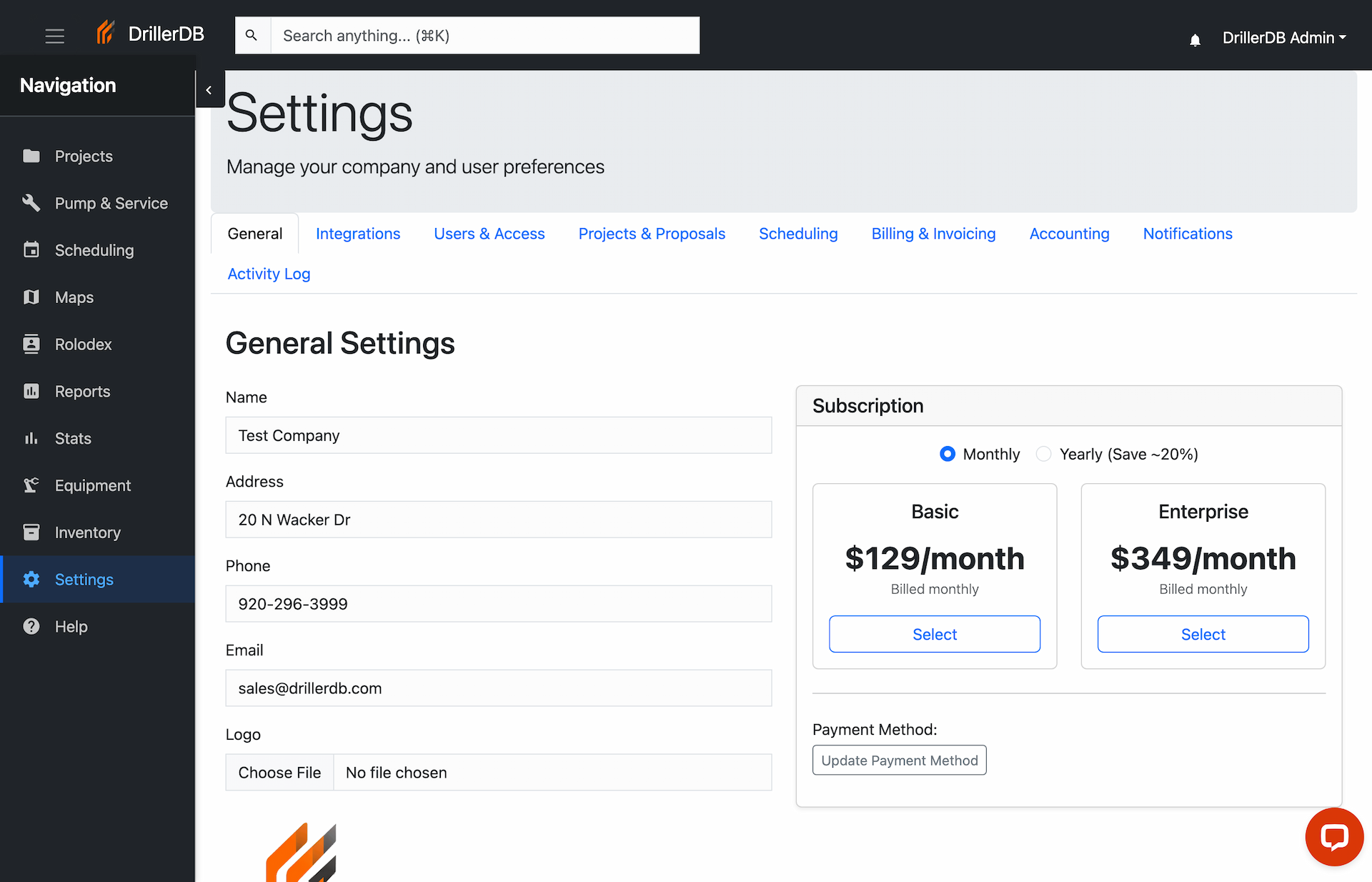Open Projects from the sidebar
Image resolution: width=1372 pixels, height=882 pixels.
(84, 156)
